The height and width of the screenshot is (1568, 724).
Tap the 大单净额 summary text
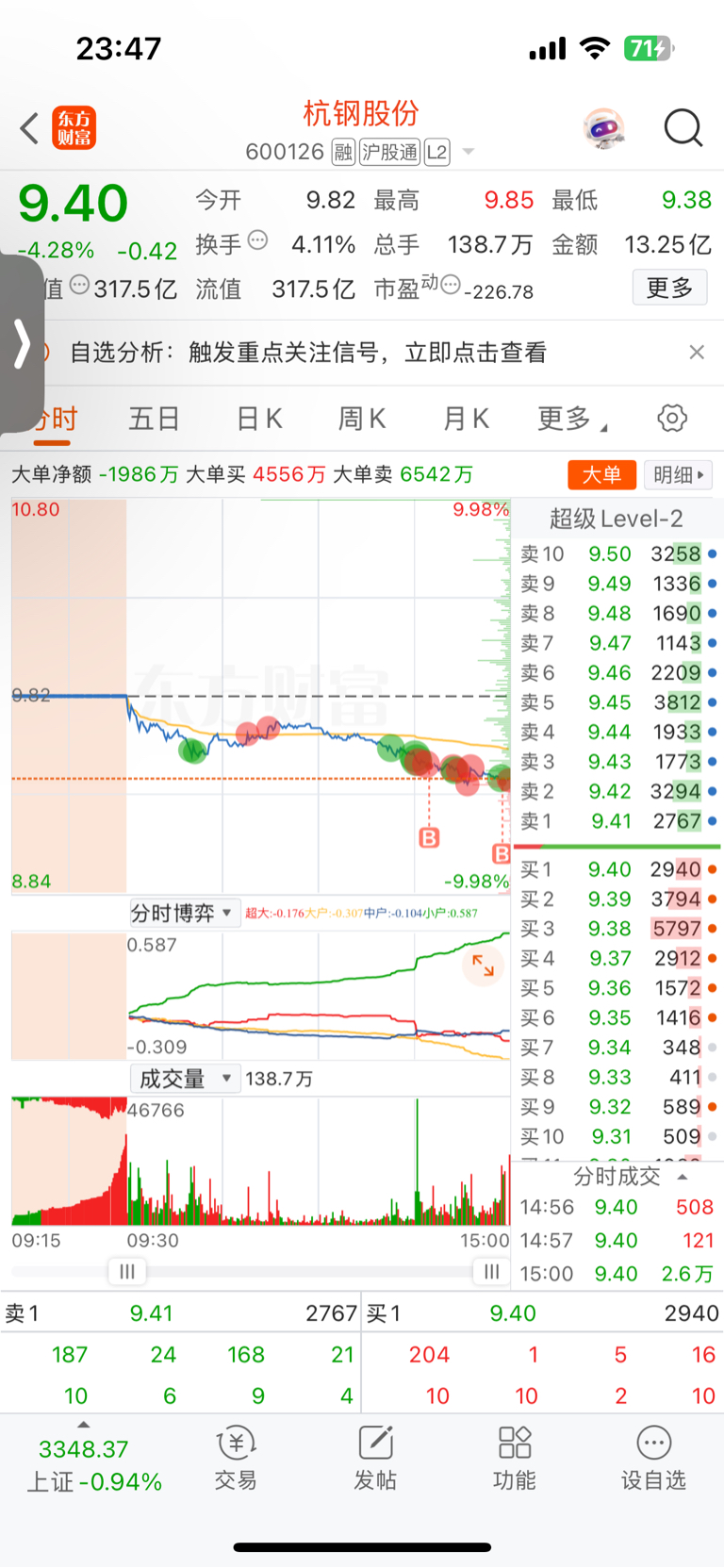94,474
